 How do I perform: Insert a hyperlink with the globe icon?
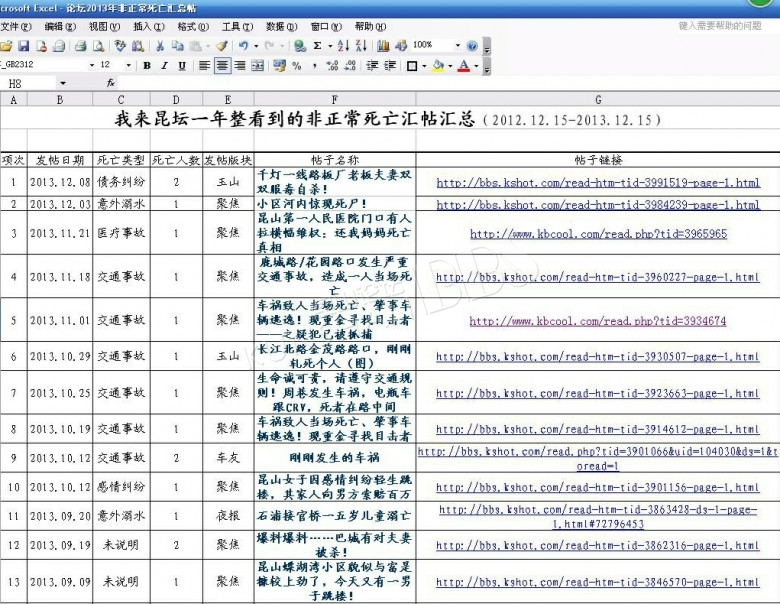click(299, 46)
